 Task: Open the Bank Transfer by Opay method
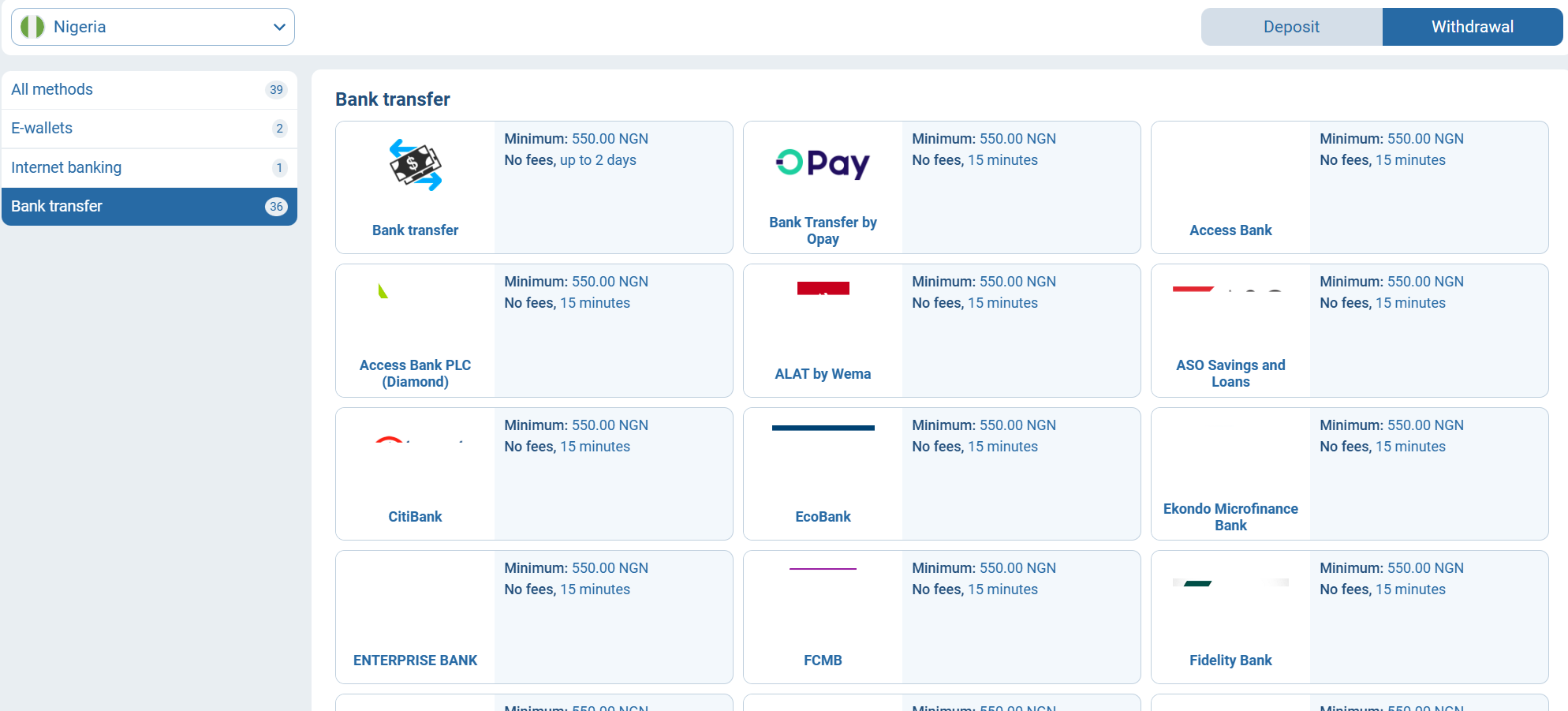941,187
